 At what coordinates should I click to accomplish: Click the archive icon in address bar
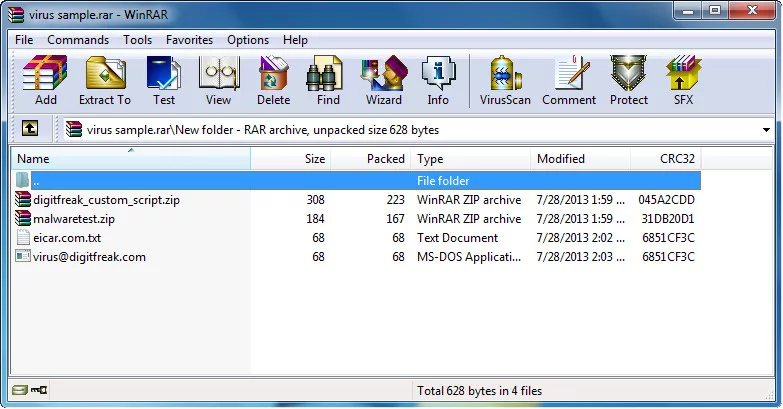[73, 129]
